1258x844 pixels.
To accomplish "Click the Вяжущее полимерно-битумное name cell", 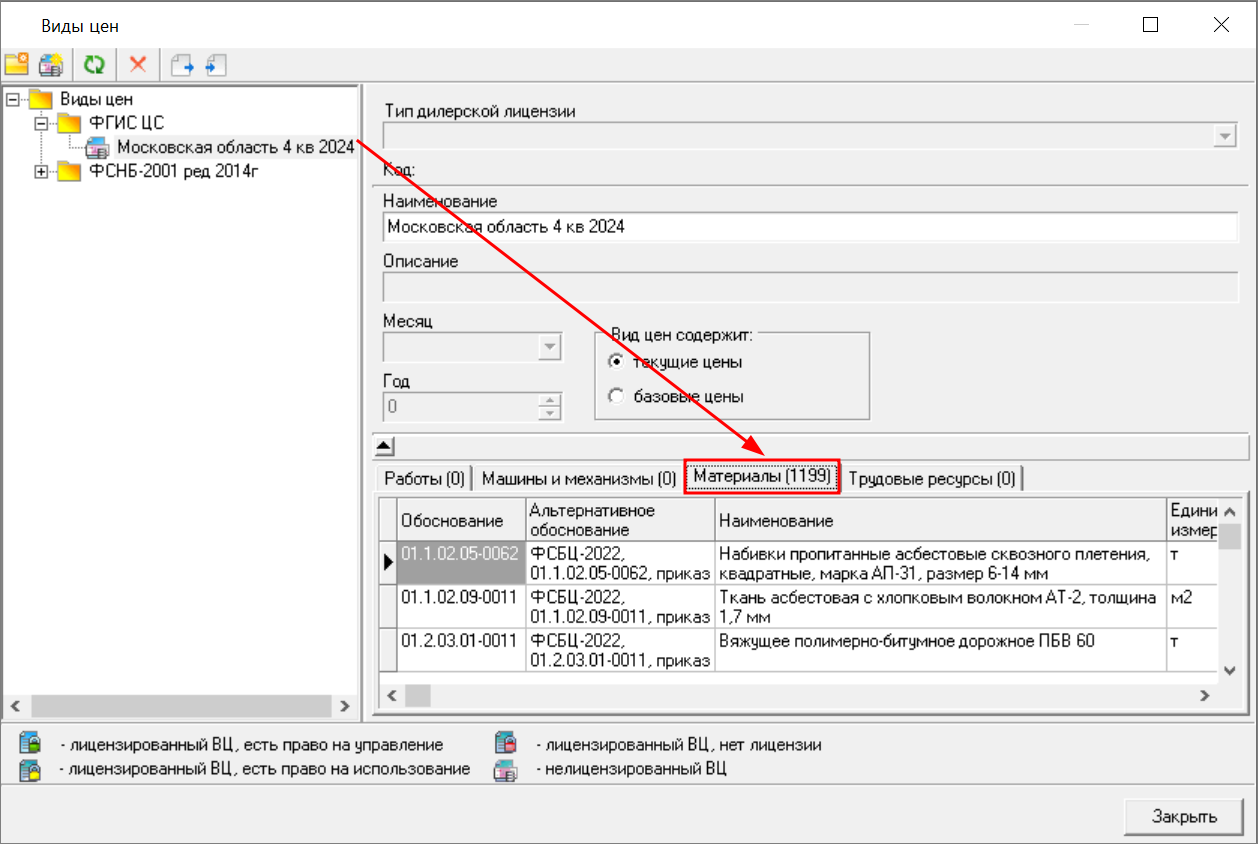I will (x=940, y=649).
